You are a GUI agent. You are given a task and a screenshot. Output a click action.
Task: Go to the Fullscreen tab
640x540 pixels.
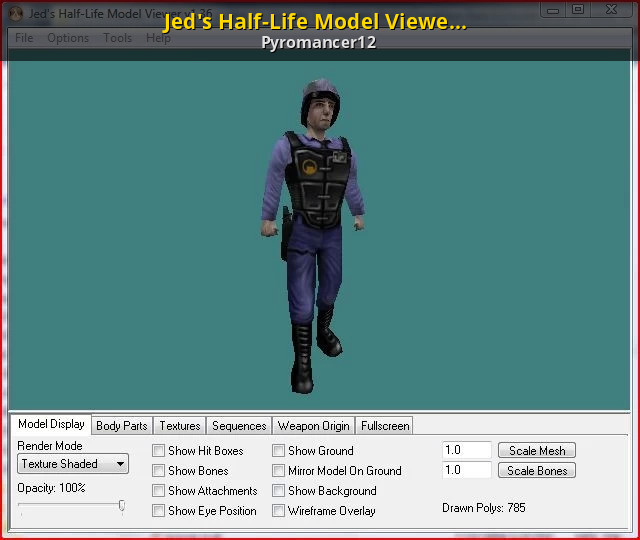click(385, 426)
